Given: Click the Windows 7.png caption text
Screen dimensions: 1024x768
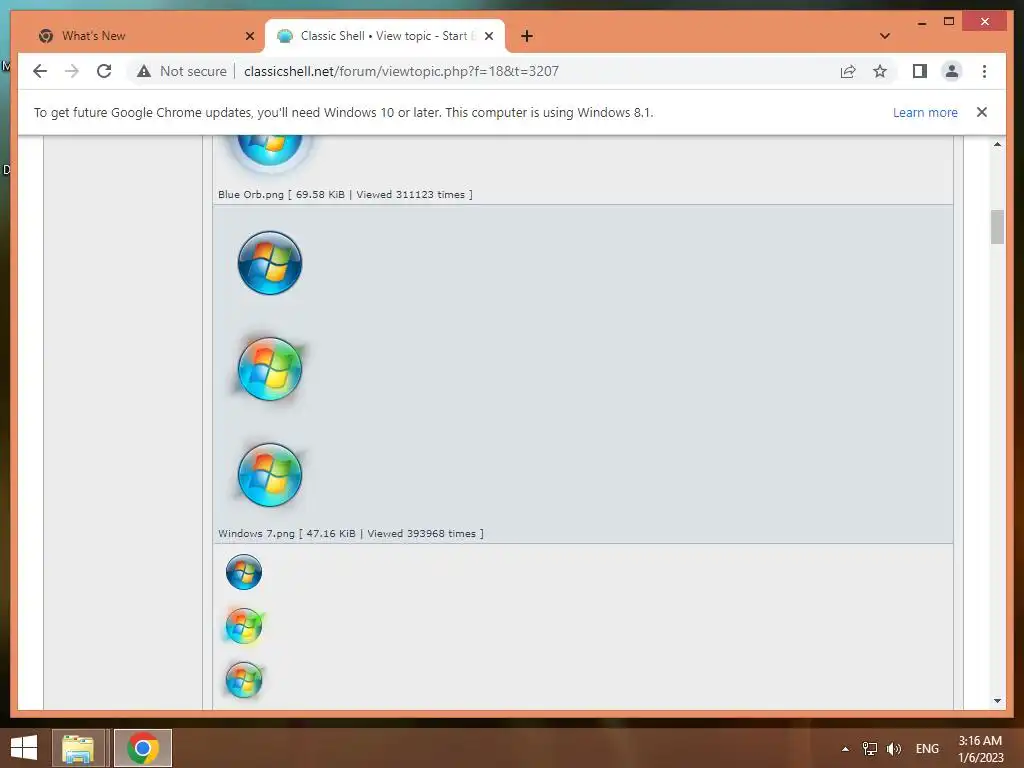Looking at the screenshot, I should 351,534.
